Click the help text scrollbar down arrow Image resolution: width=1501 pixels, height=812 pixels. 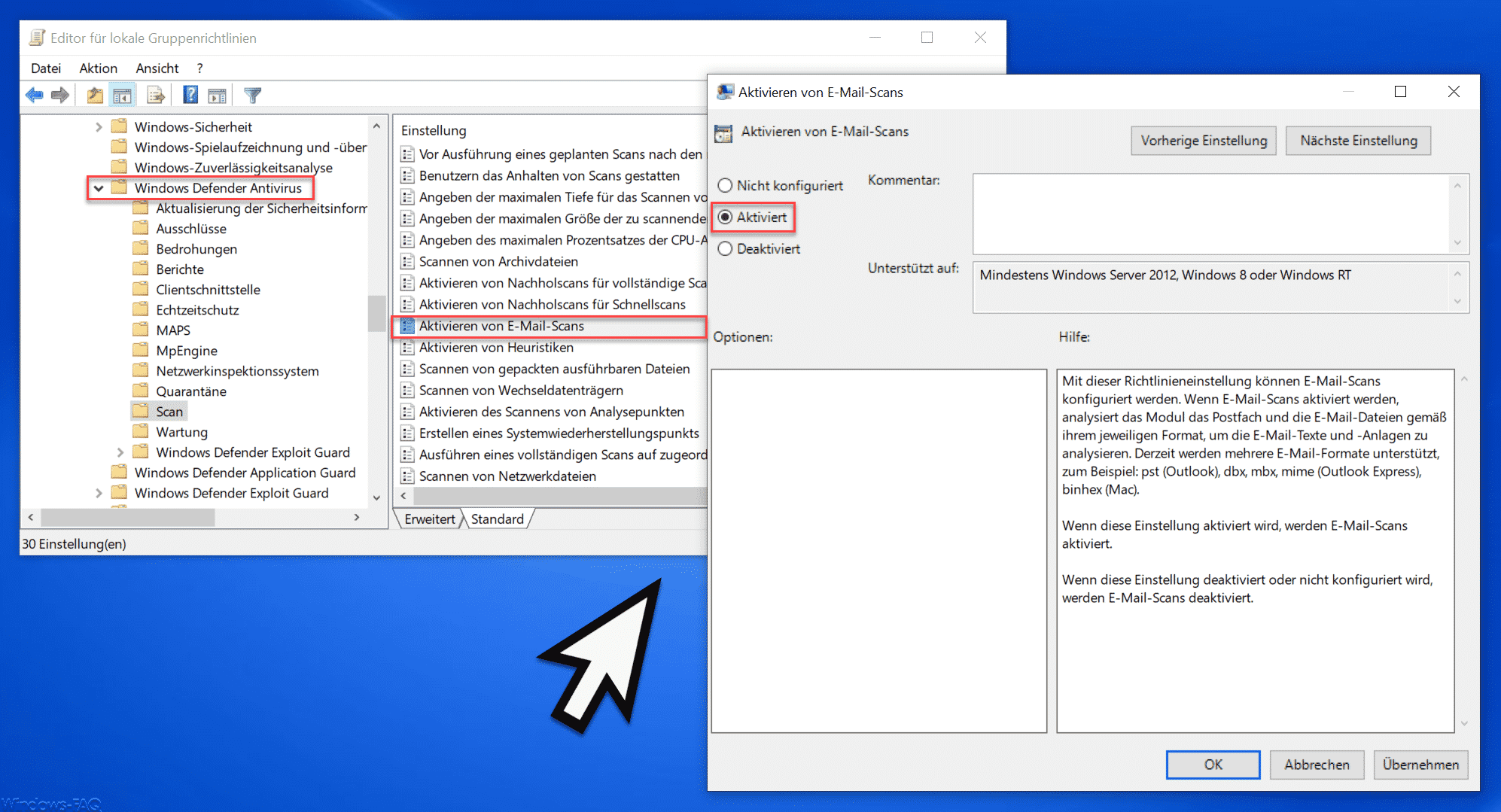click(x=1464, y=723)
